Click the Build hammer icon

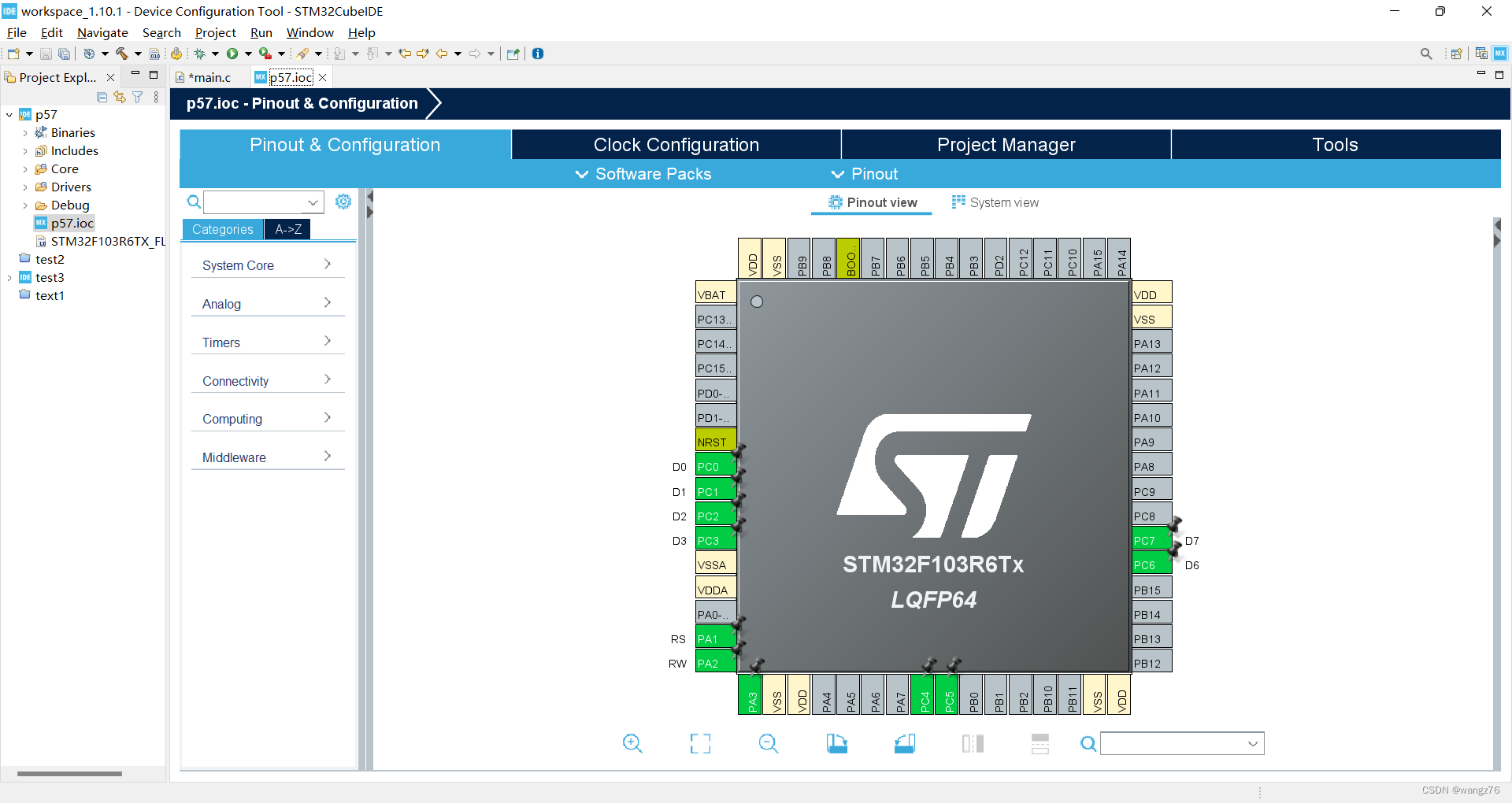(122, 54)
